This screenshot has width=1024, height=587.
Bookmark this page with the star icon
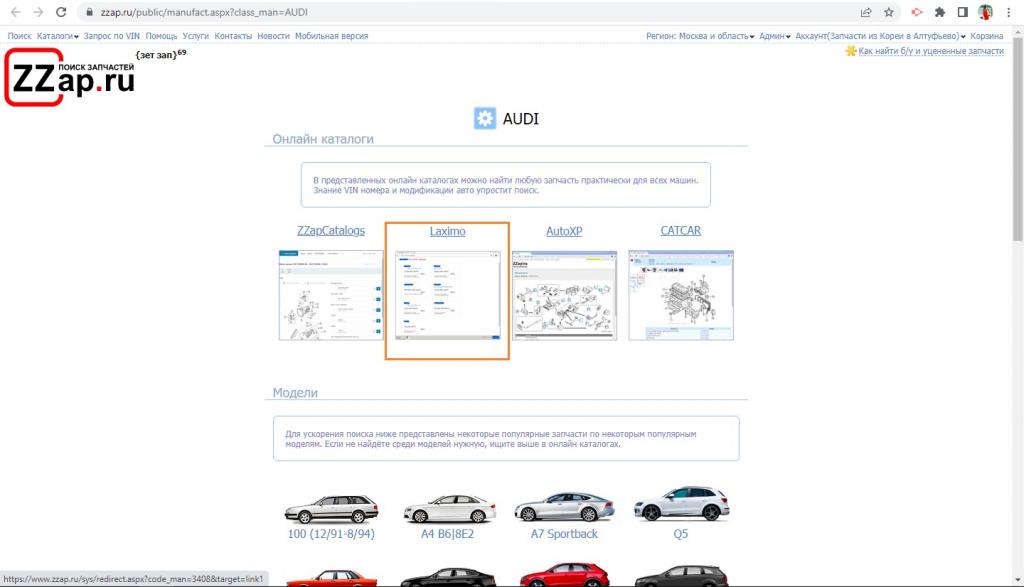(889, 13)
